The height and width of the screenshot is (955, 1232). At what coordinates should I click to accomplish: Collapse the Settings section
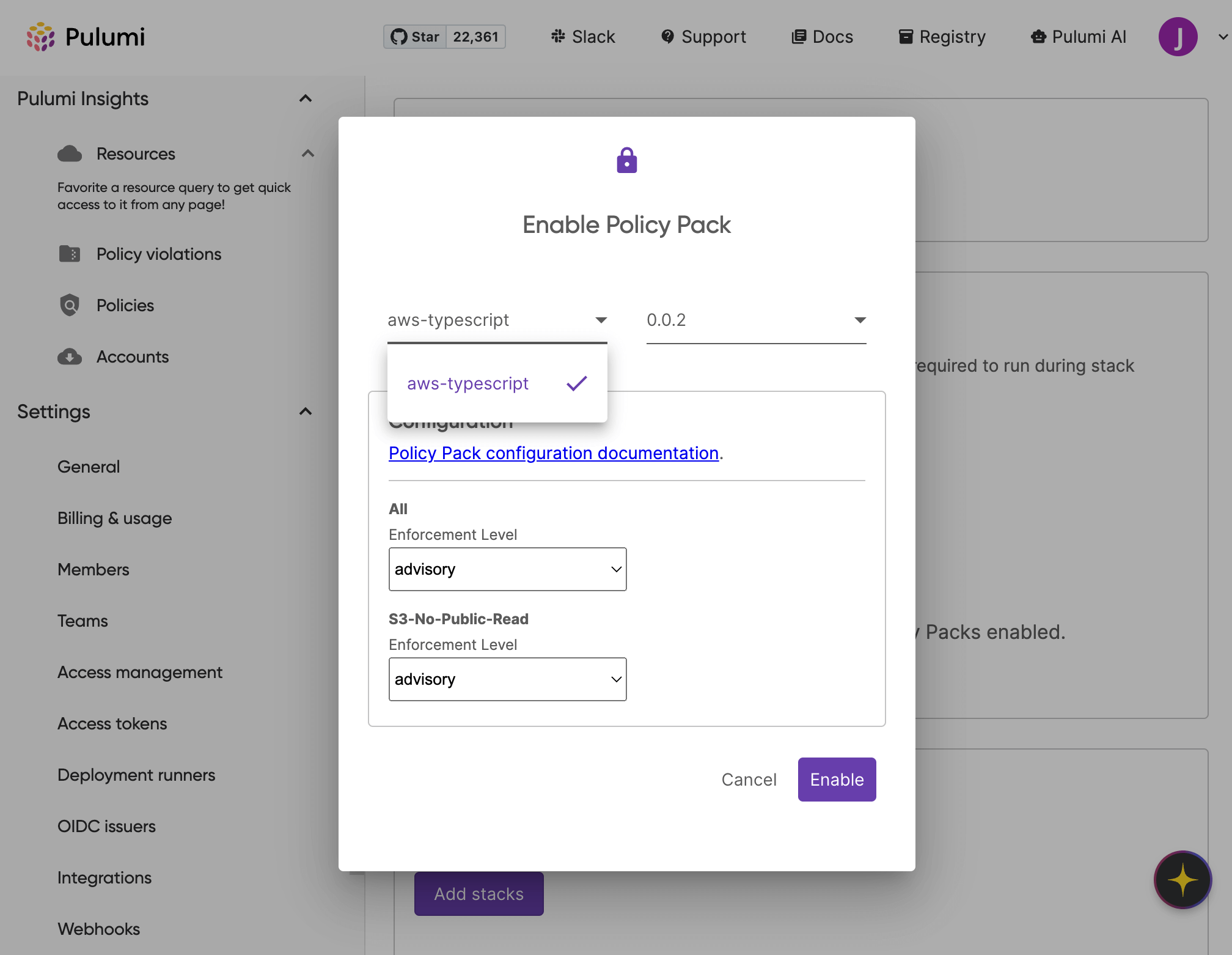[x=306, y=411]
